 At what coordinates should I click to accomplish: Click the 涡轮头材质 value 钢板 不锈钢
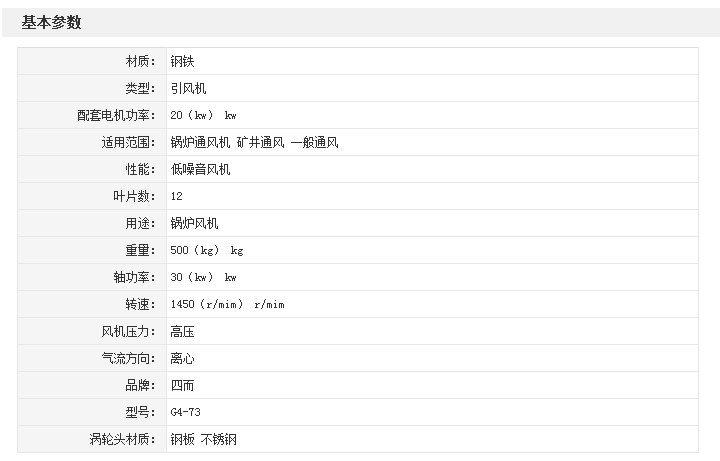204,439
